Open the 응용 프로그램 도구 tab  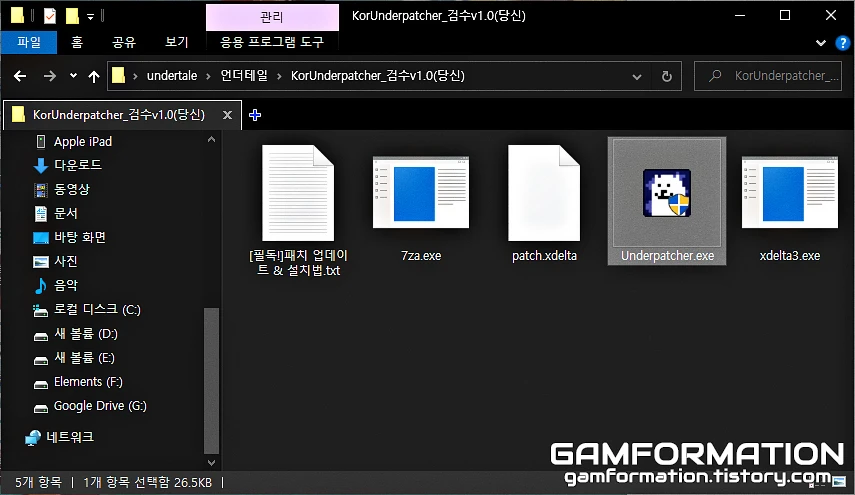[x=272, y=42]
